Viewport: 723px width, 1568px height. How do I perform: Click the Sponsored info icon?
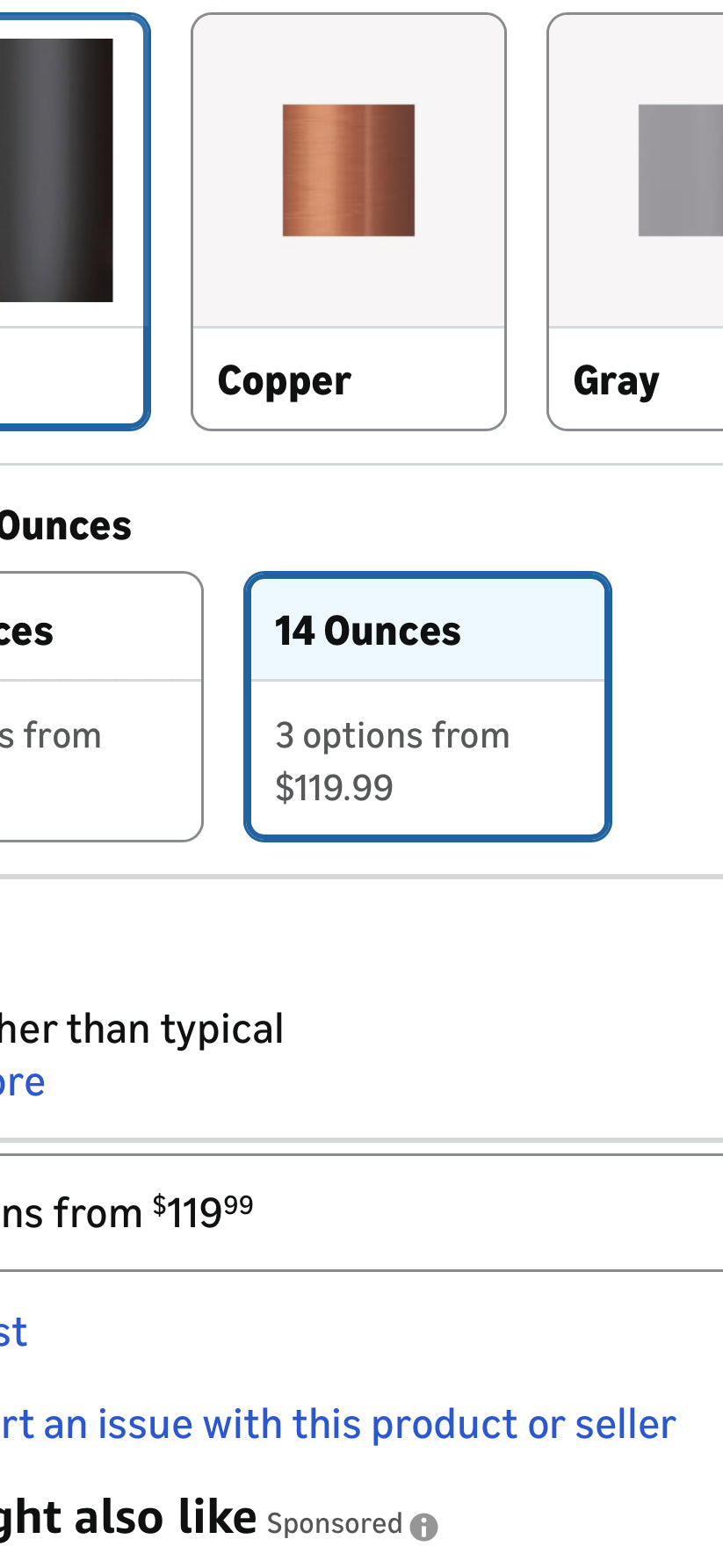423,1527
